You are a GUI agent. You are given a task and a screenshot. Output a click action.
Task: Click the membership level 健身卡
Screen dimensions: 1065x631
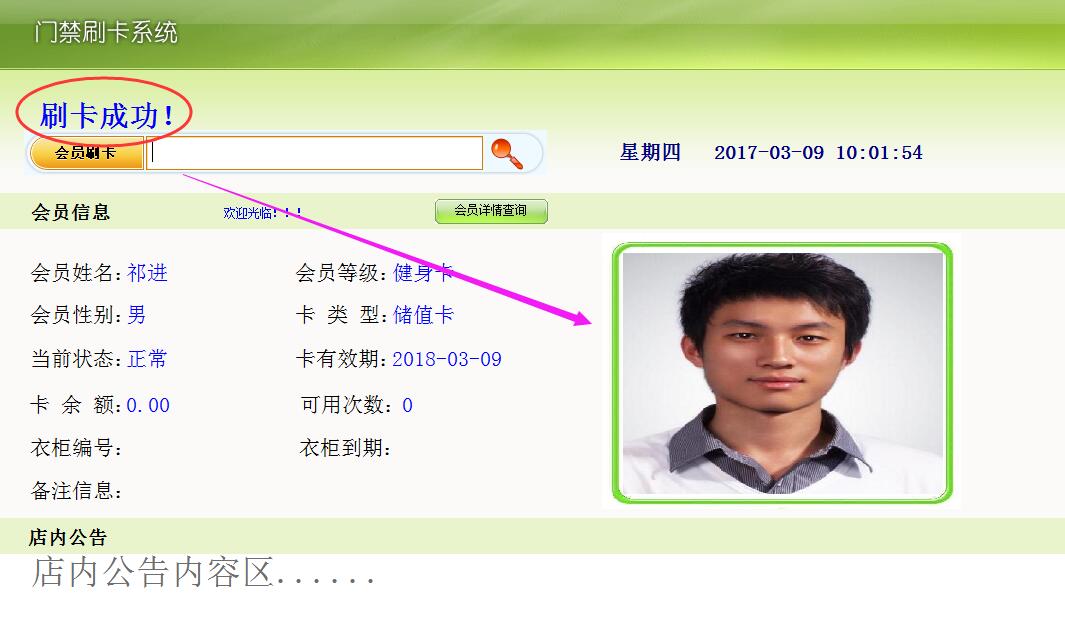coord(423,273)
